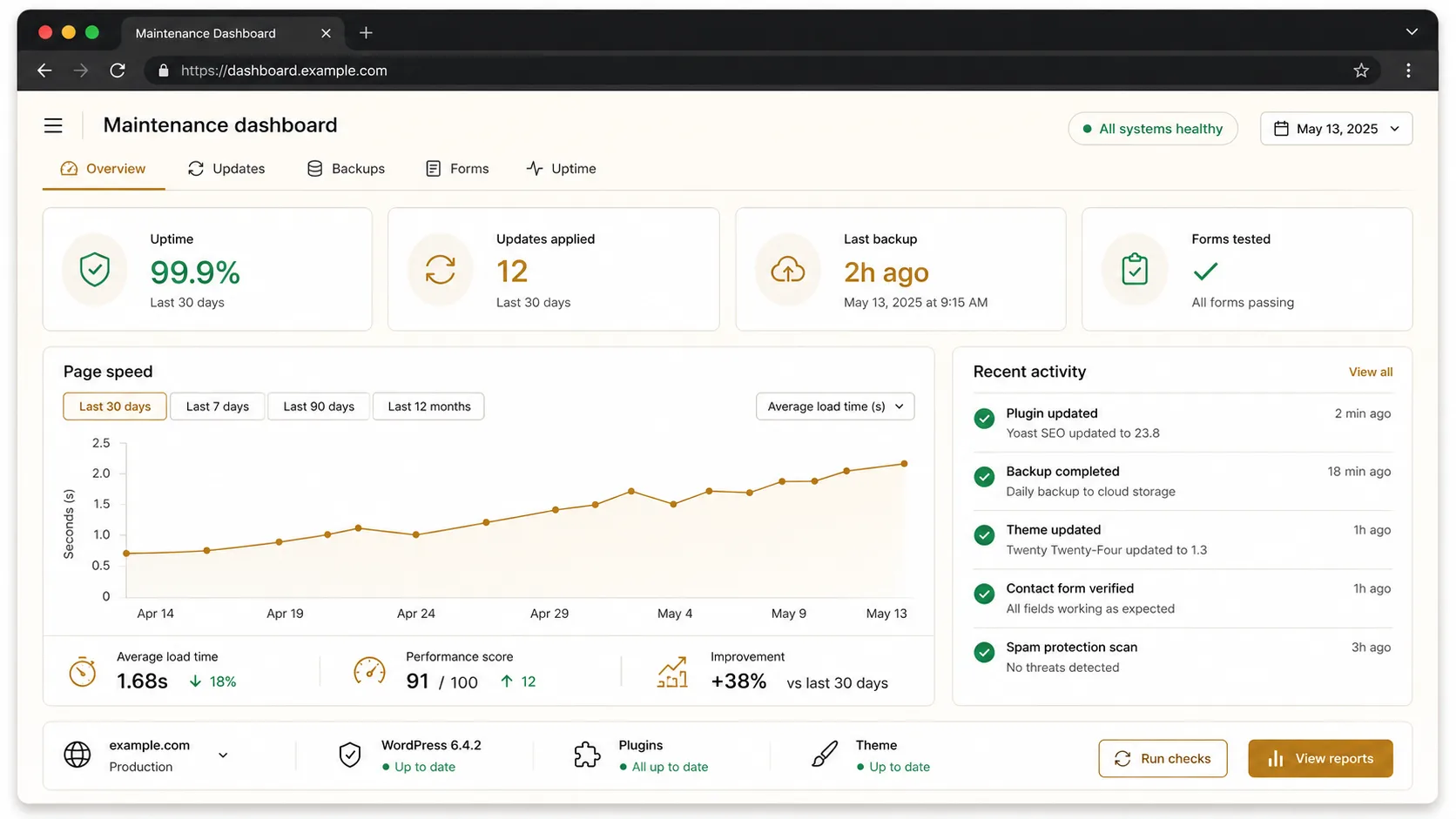Click the '2h ago' last backup value
1456x819 pixels.
pos(886,272)
